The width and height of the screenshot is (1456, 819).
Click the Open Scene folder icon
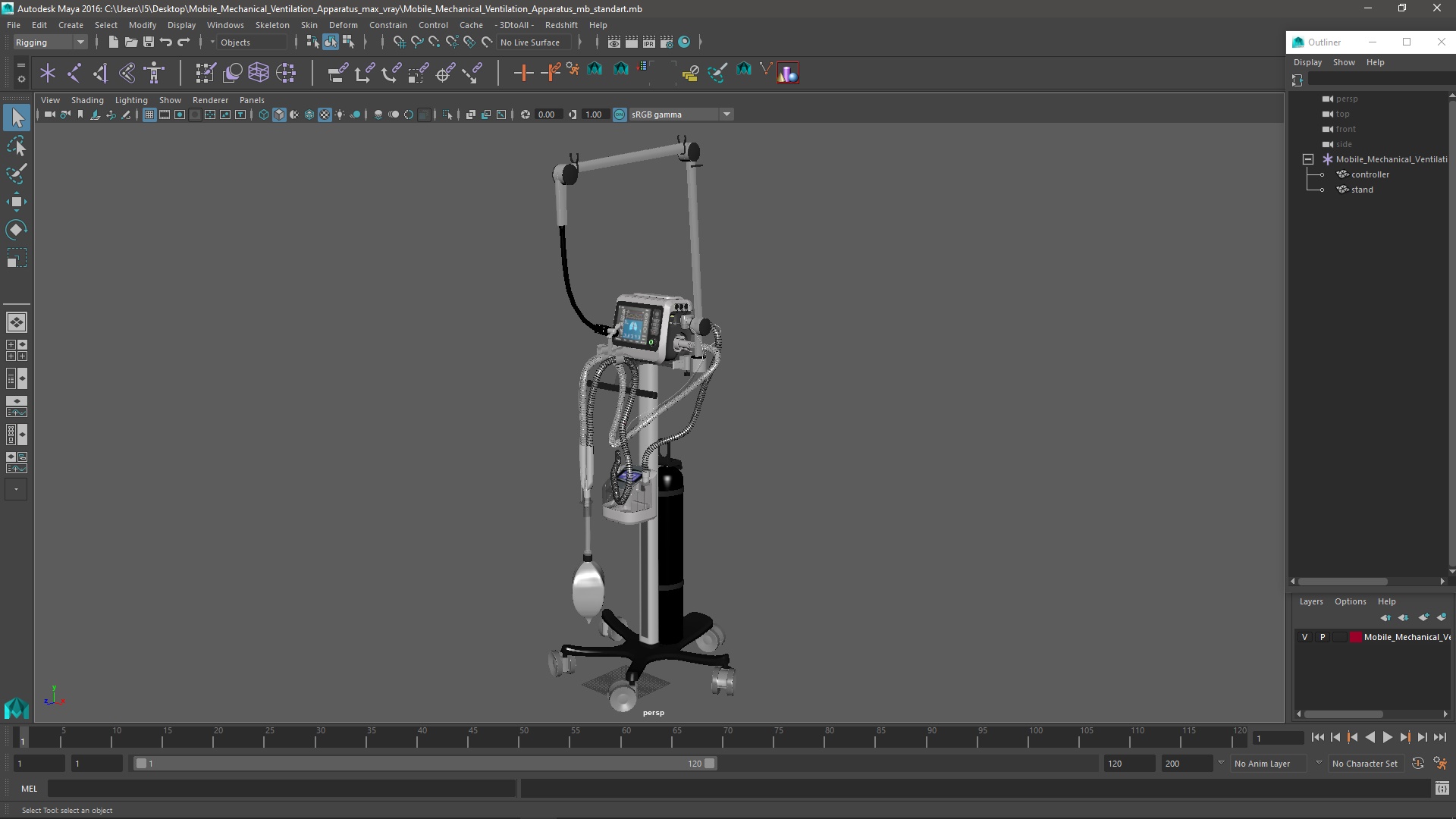point(130,42)
